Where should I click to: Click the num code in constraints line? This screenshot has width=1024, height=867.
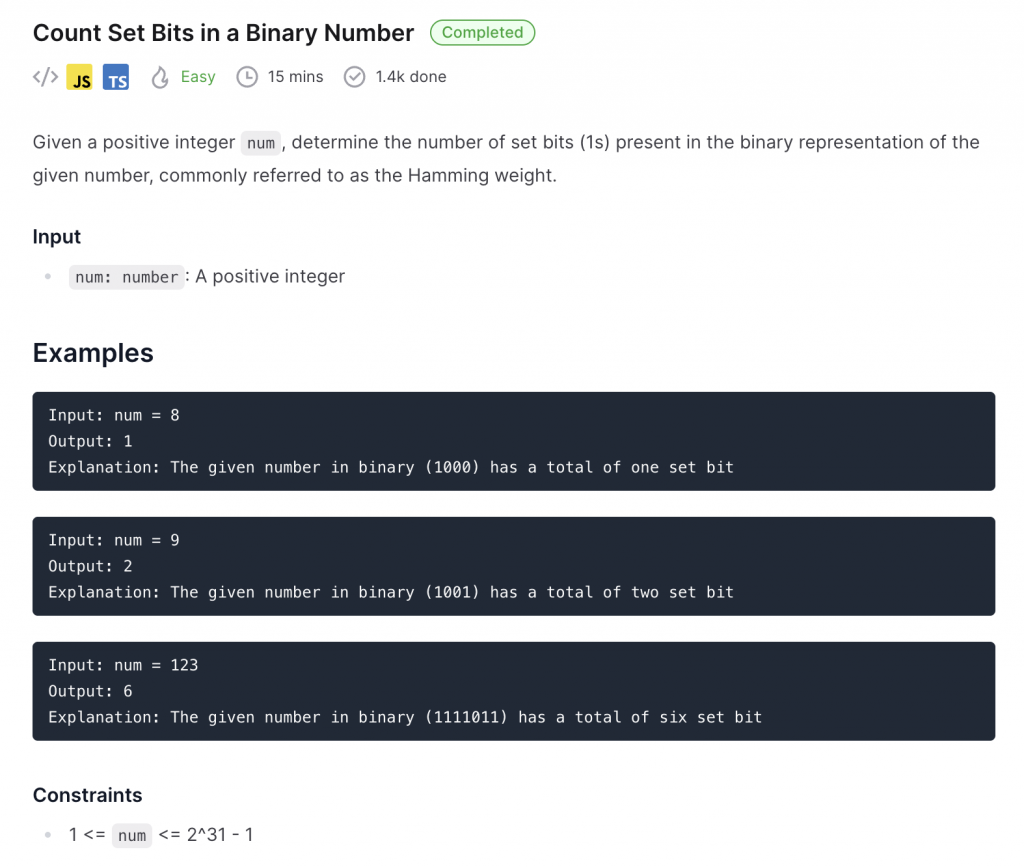tap(131, 835)
